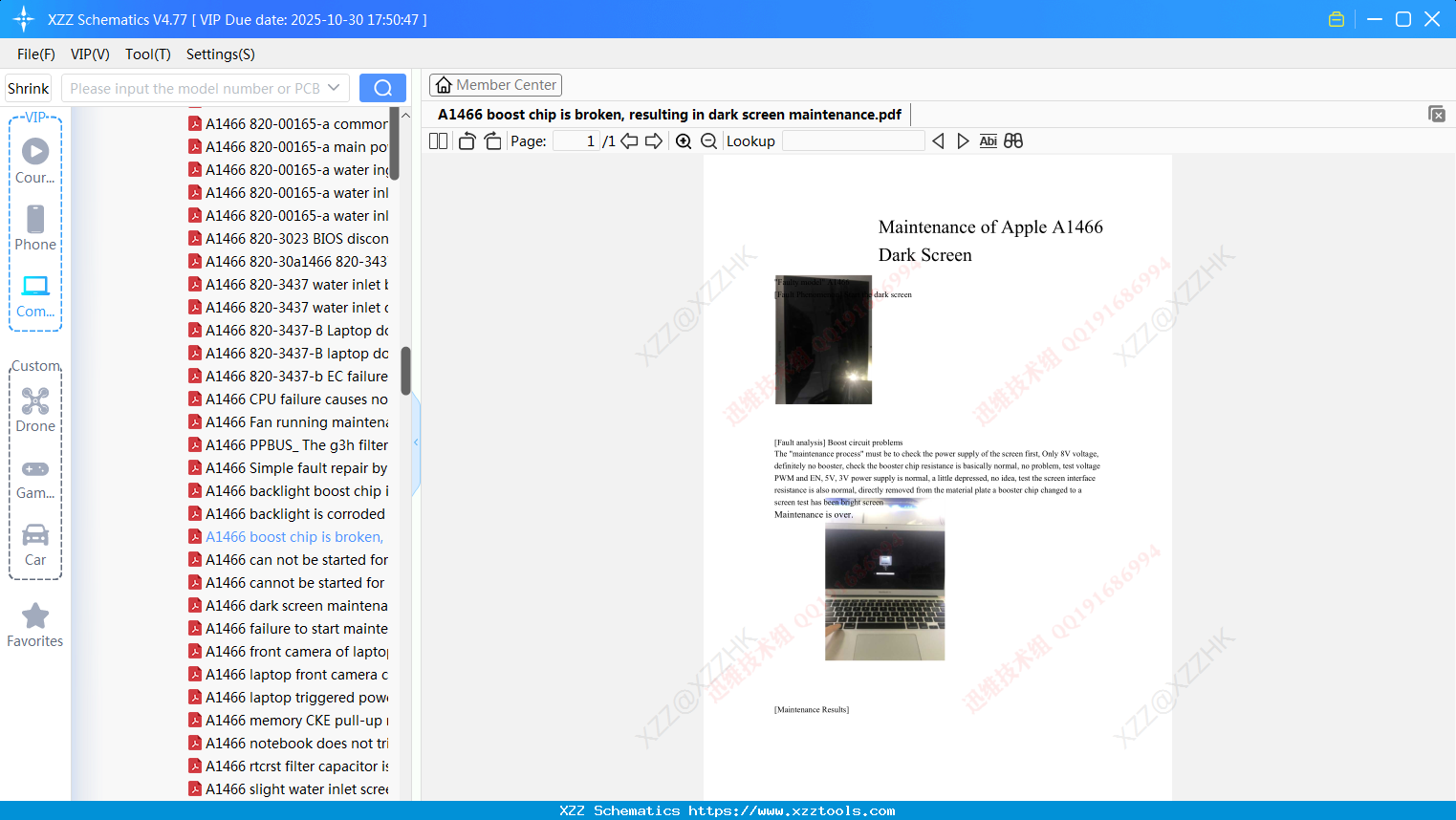Click the Lookup text field

[x=854, y=141]
